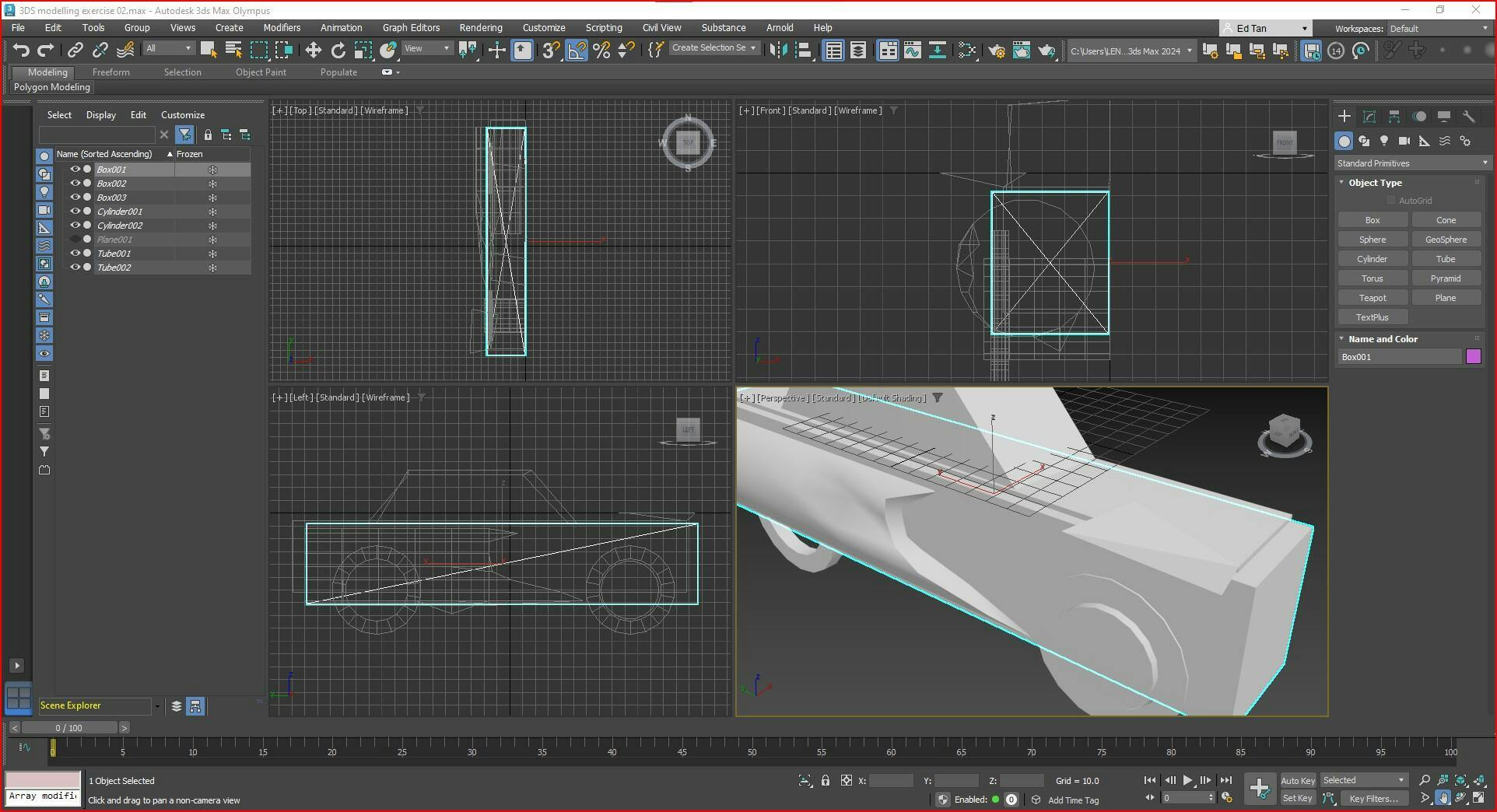
Task: Select the Rotate tool in toolbar
Action: point(338,51)
